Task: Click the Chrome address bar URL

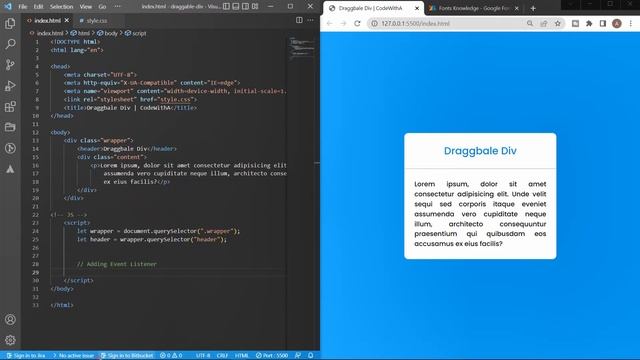Action: coord(416,24)
